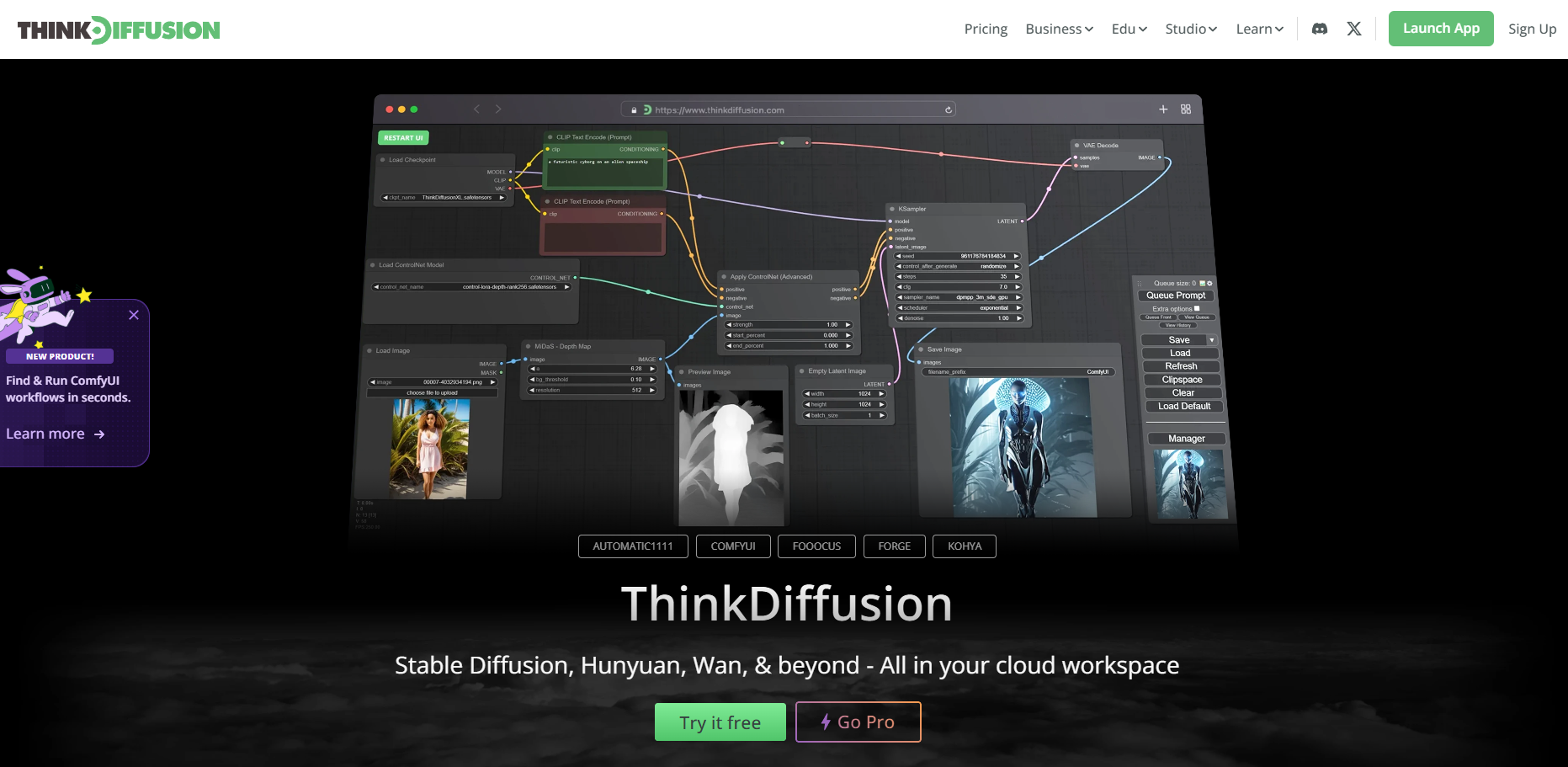
Task: Click the KSampler cfg value slider
Action: (959, 287)
